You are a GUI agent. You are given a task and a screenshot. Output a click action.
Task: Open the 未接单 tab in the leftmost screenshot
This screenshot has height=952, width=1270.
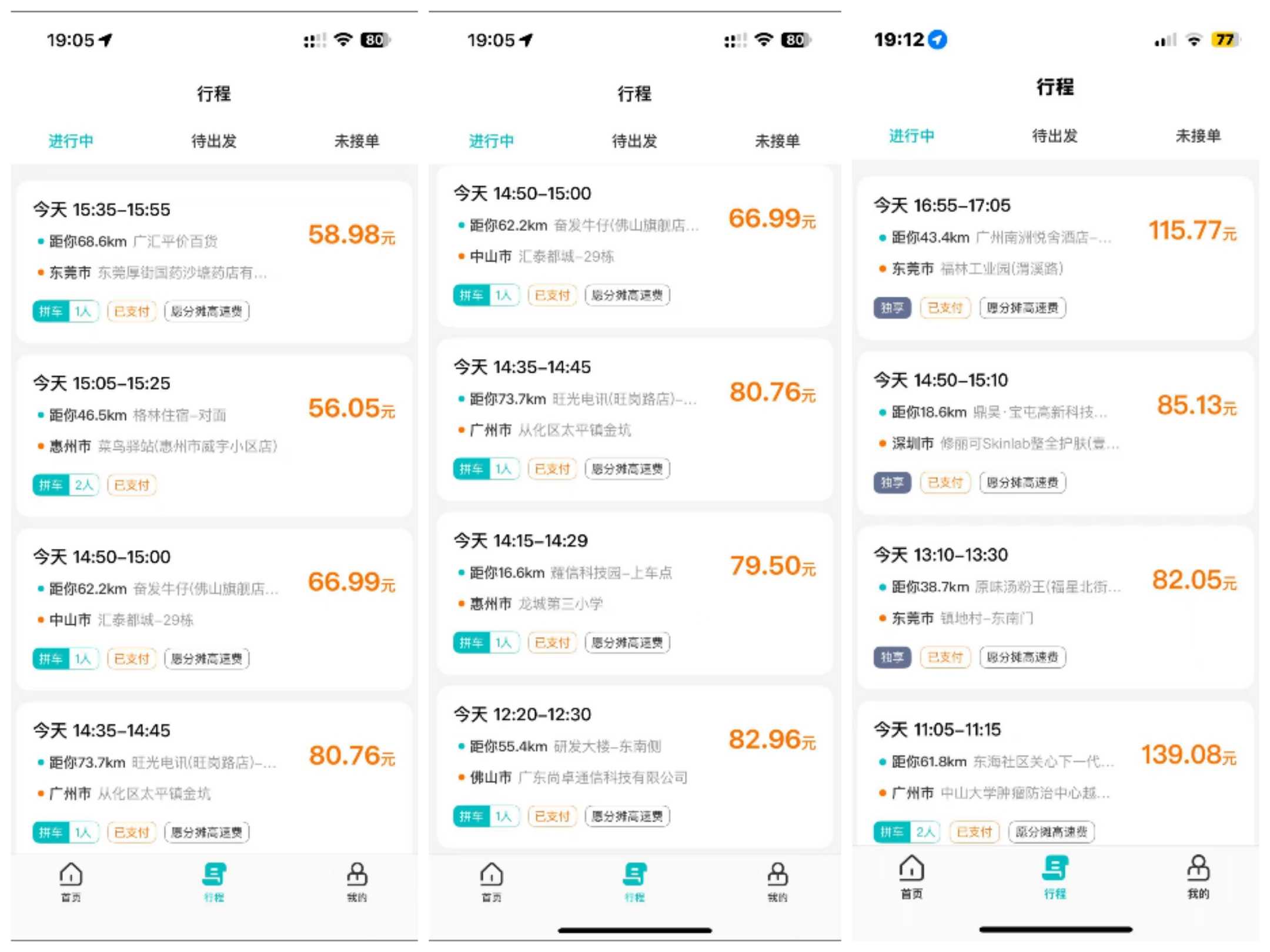click(x=357, y=141)
